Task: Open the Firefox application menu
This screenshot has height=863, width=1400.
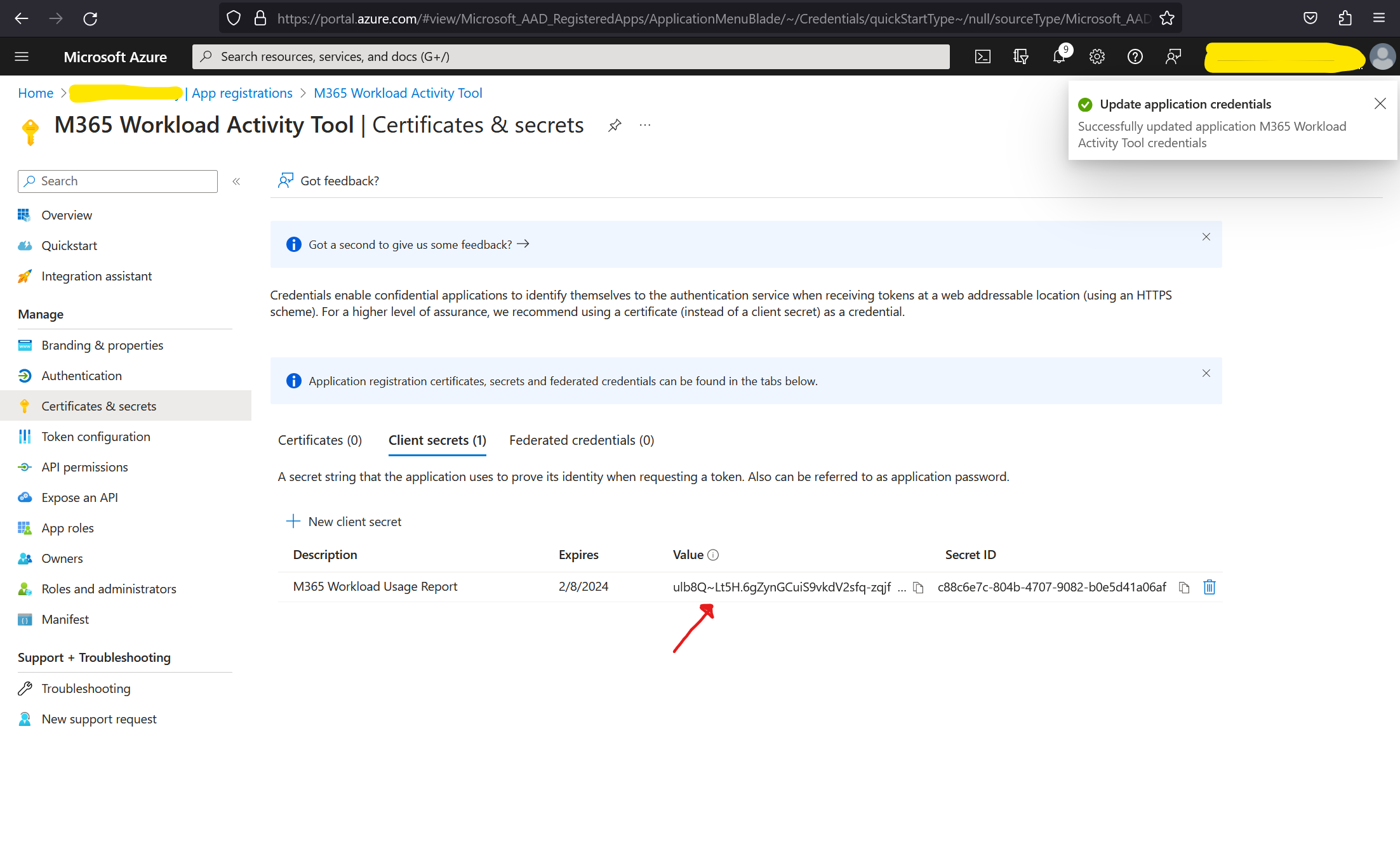Action: coord(1378,18)
